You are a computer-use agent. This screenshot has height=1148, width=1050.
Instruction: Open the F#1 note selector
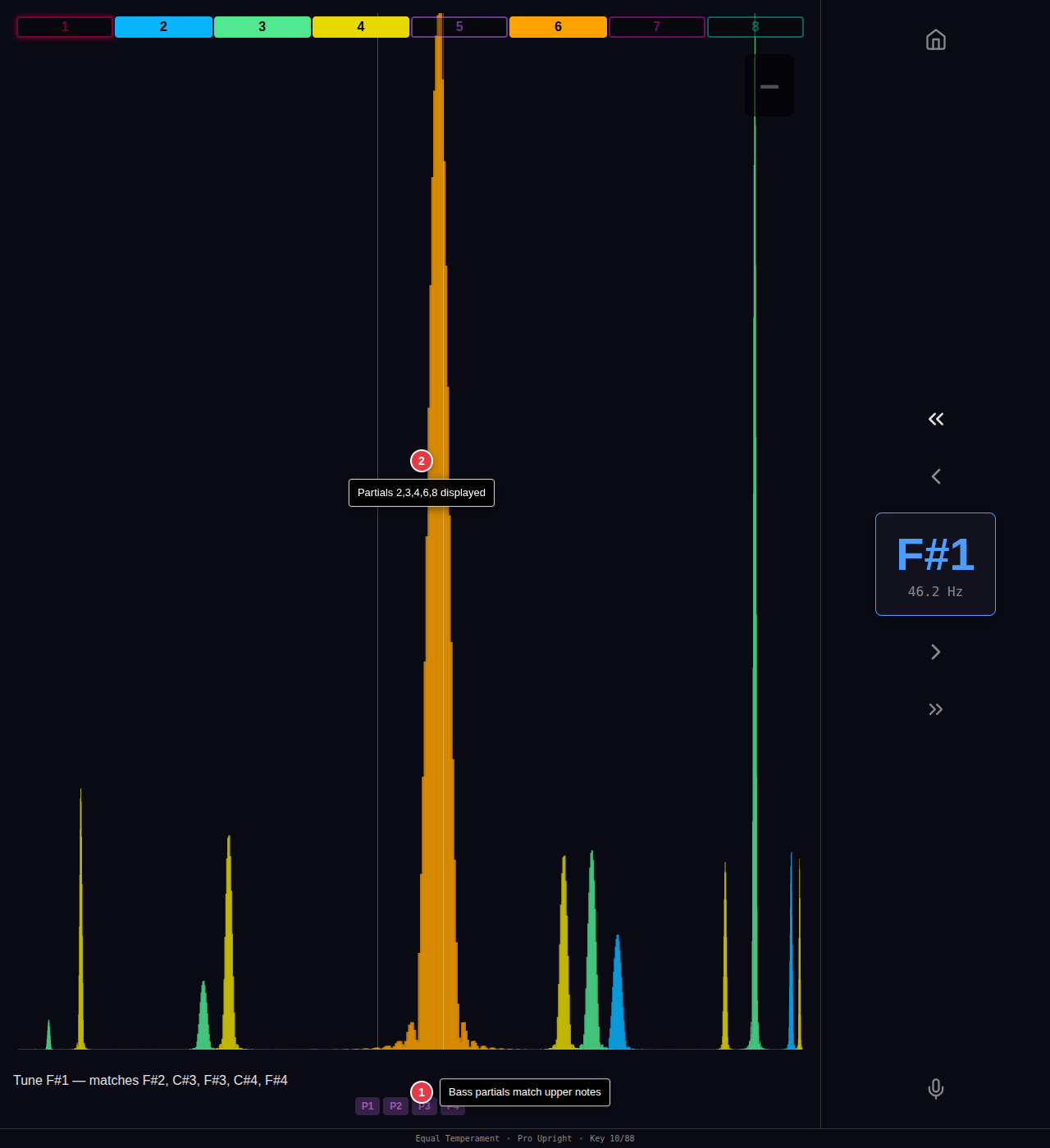coord(935,564)
